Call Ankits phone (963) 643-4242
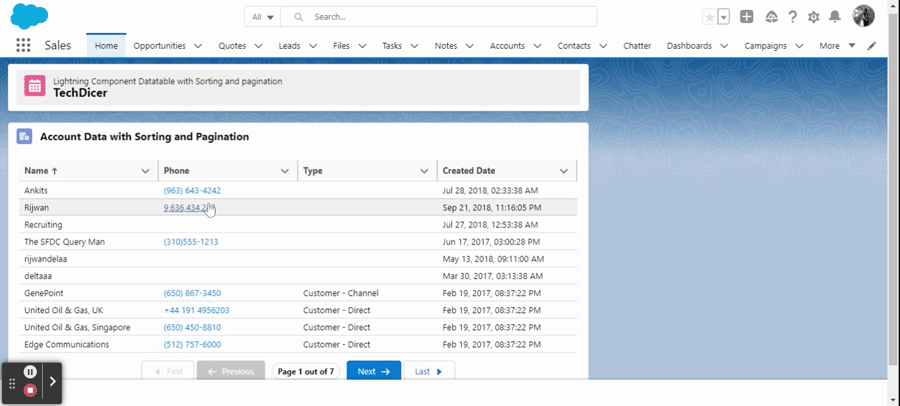 click(192, 191)
